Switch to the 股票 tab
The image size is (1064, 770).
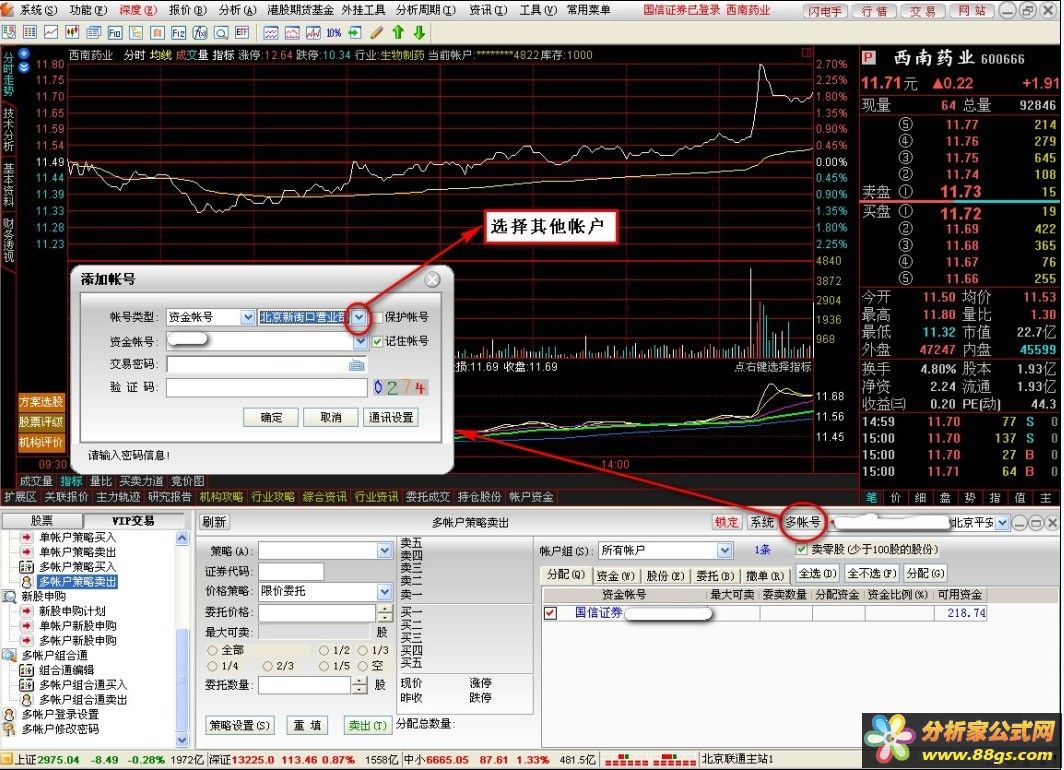click(x=41, y=520)
